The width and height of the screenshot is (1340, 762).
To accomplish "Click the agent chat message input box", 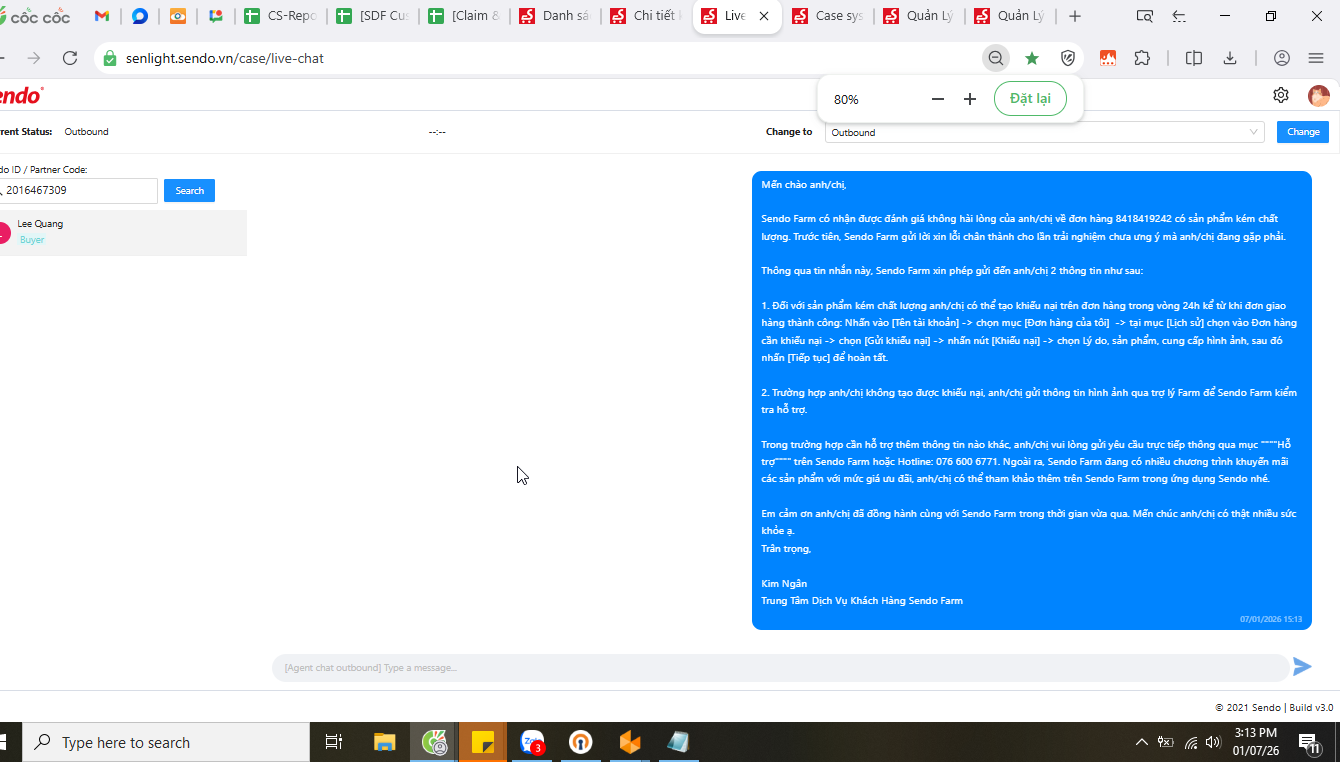I will 780,667.
